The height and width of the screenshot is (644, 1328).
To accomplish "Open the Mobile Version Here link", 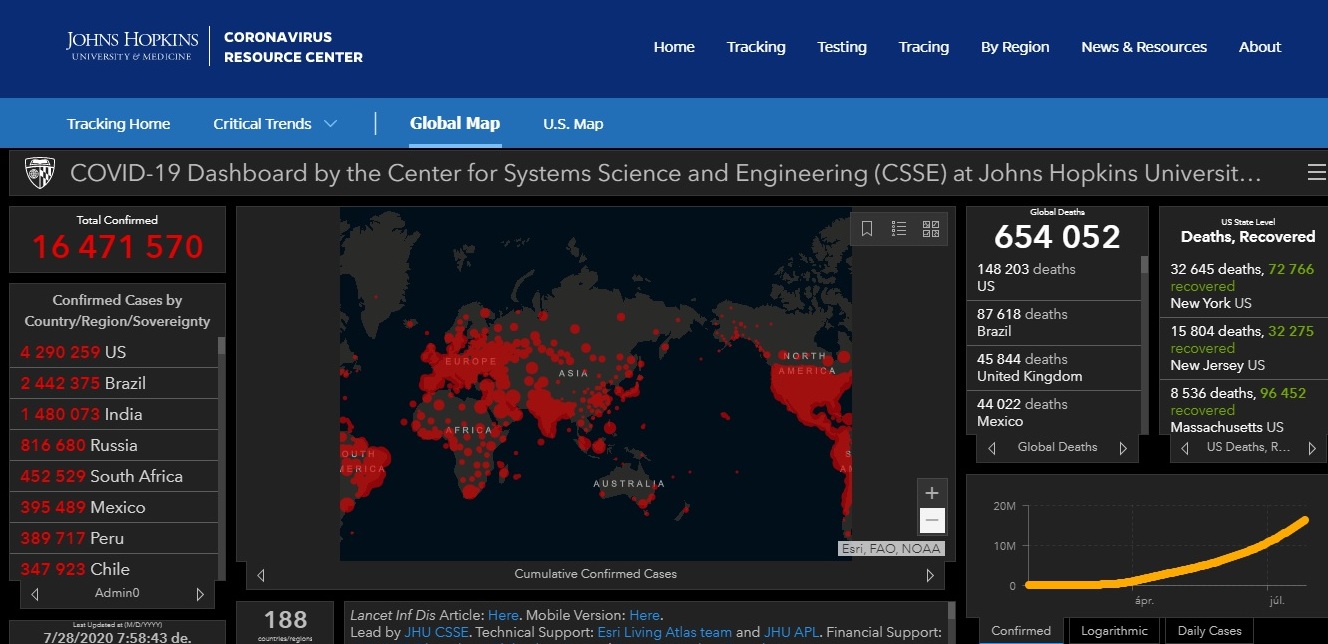I will point(644,615).
